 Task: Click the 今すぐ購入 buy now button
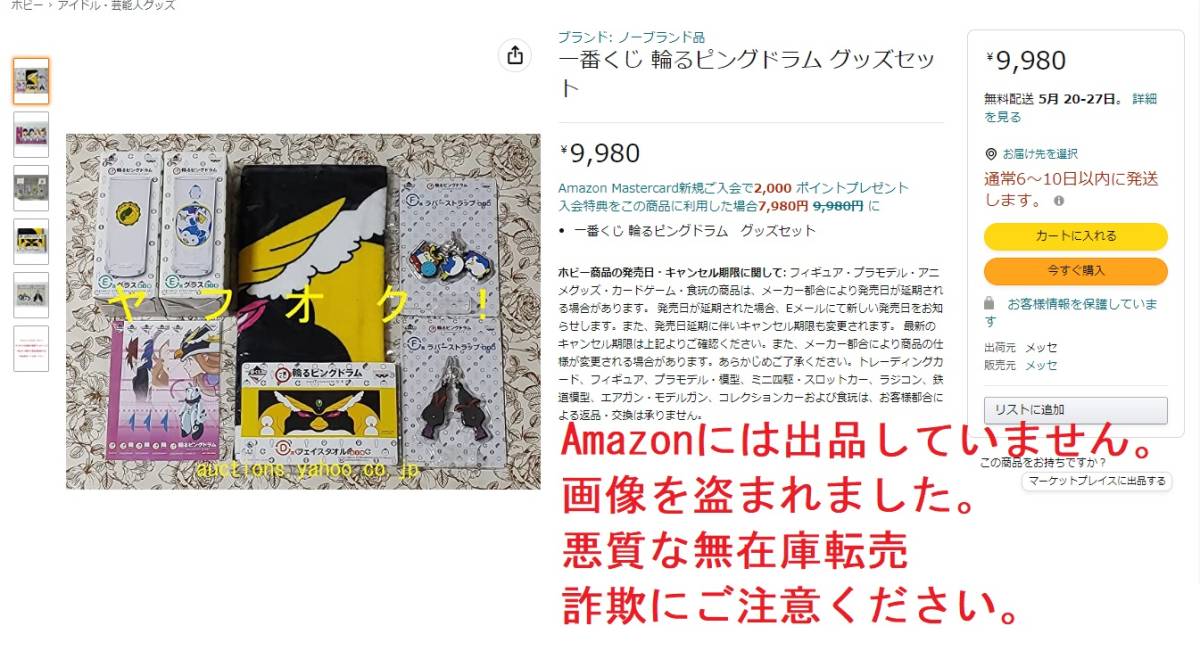point(1076,271)
